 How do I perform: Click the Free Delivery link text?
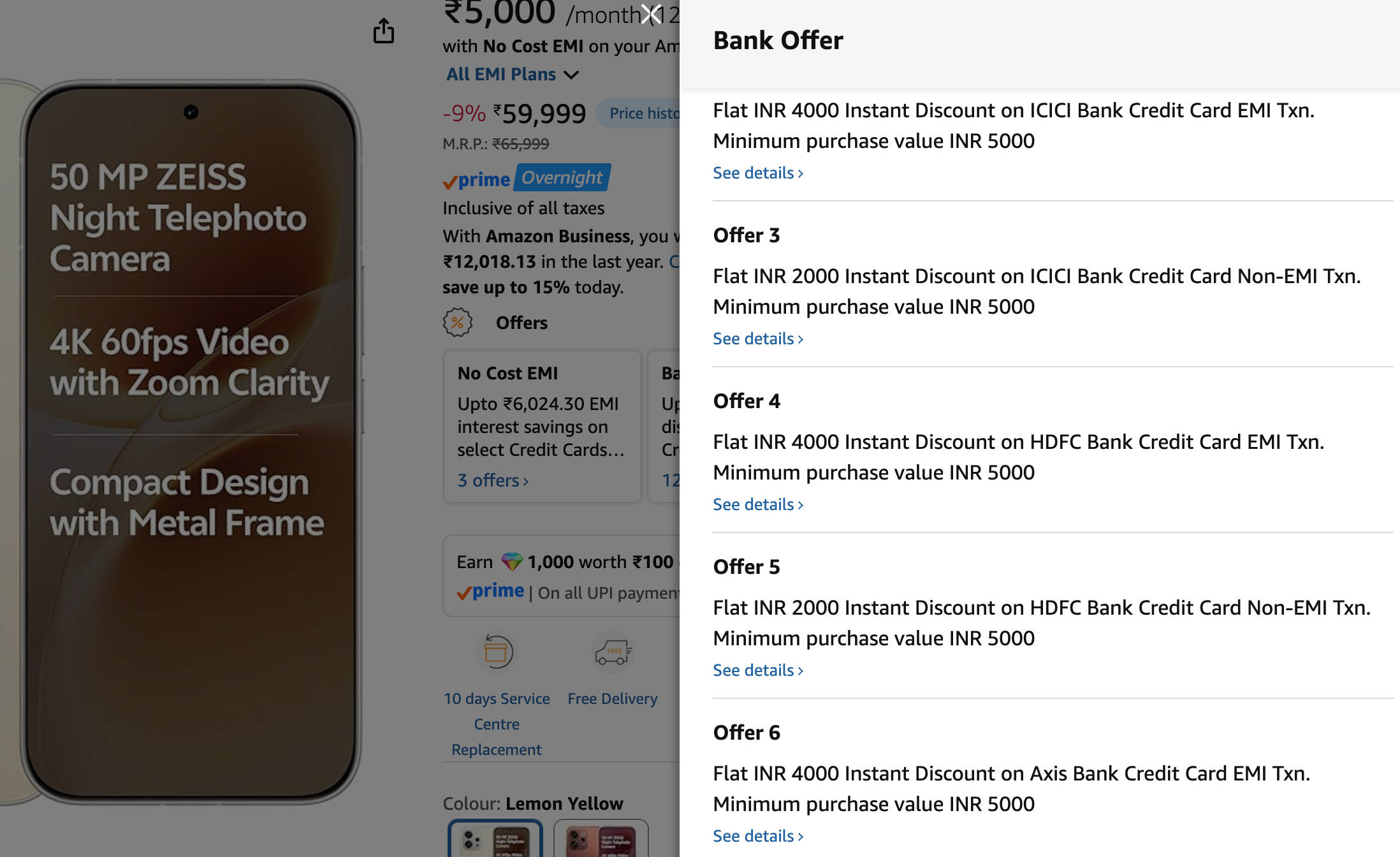[613, 699]
